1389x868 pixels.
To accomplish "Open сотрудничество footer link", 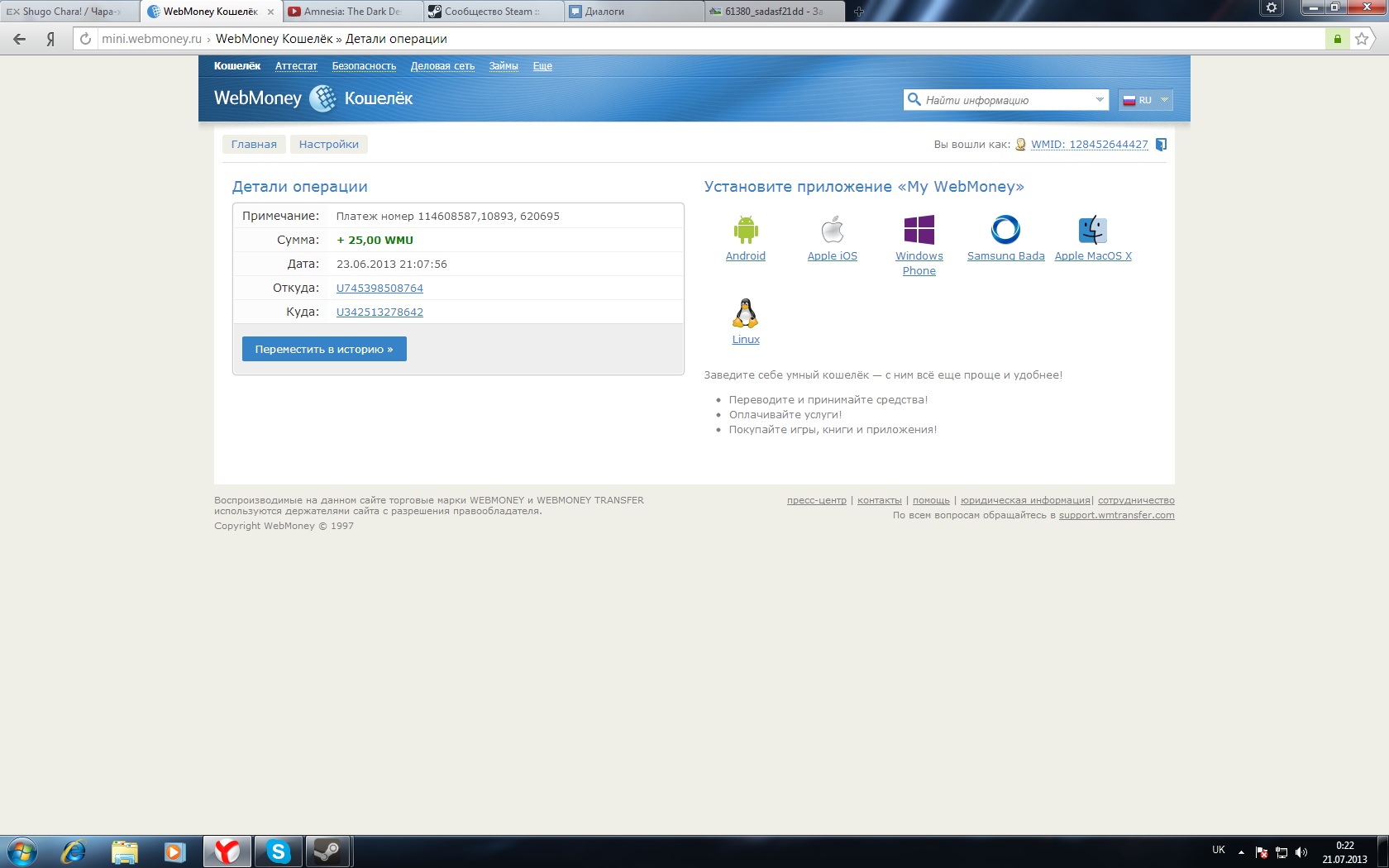I will click(x=1136, y=500).
